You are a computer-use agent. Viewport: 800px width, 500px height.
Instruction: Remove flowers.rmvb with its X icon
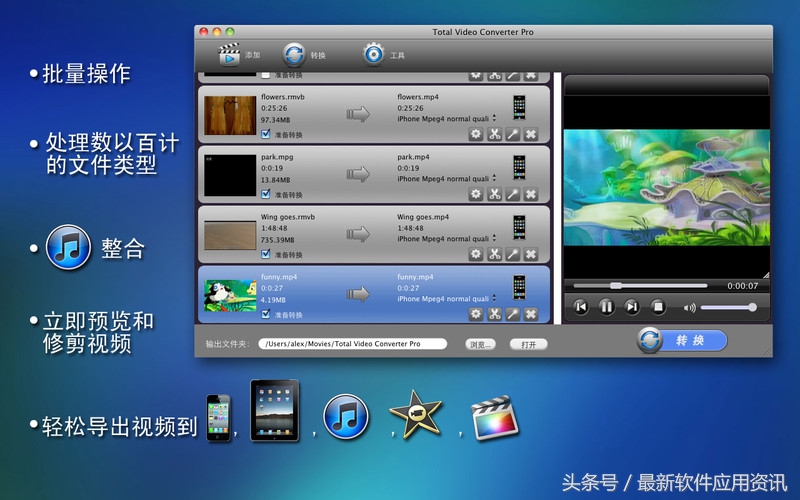tap(531, 134)
